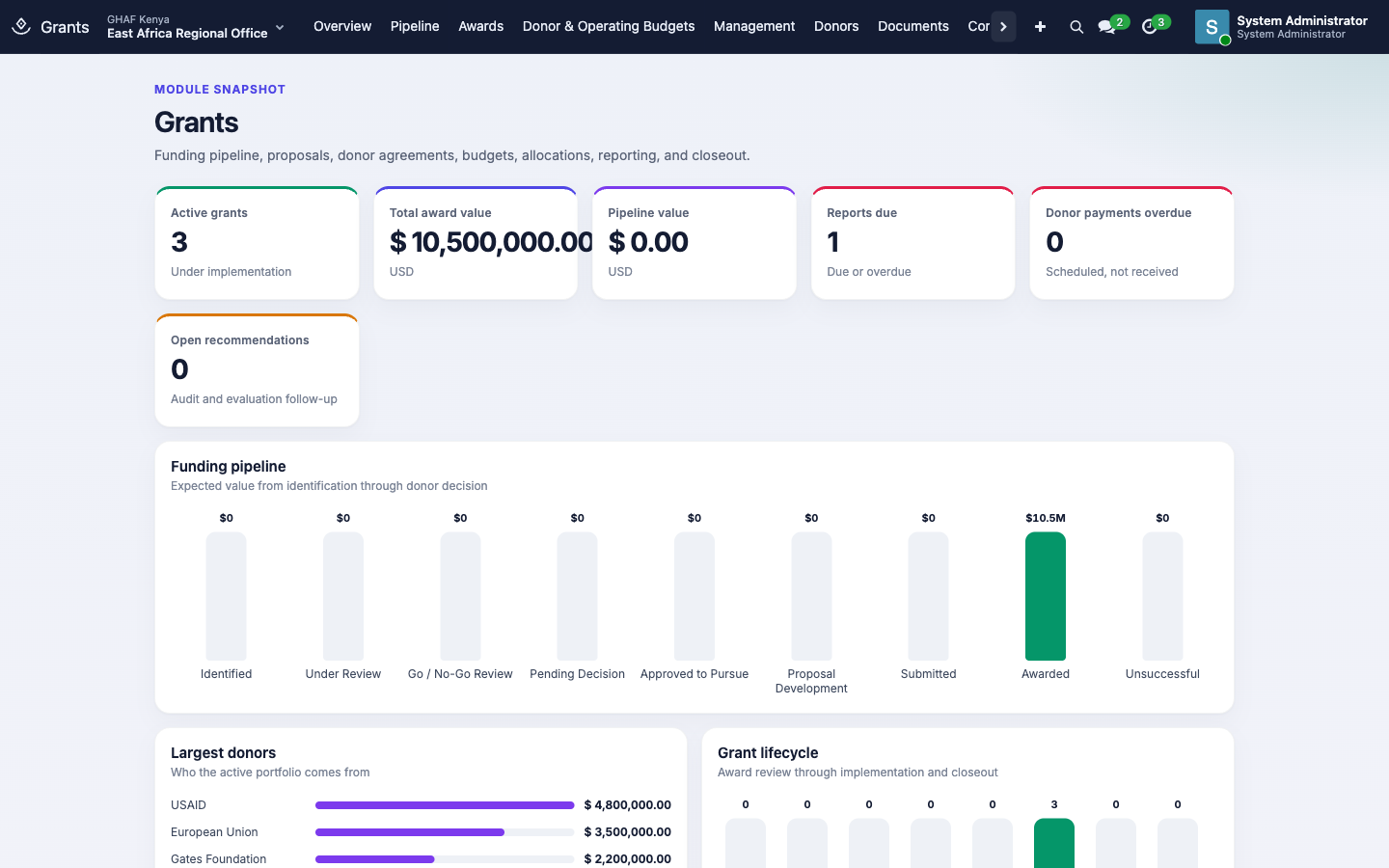Image resolution: width=1389 pixels, height=868 pixels.
Task: Go to the Documents menu item
Action: tap(913, 26)
